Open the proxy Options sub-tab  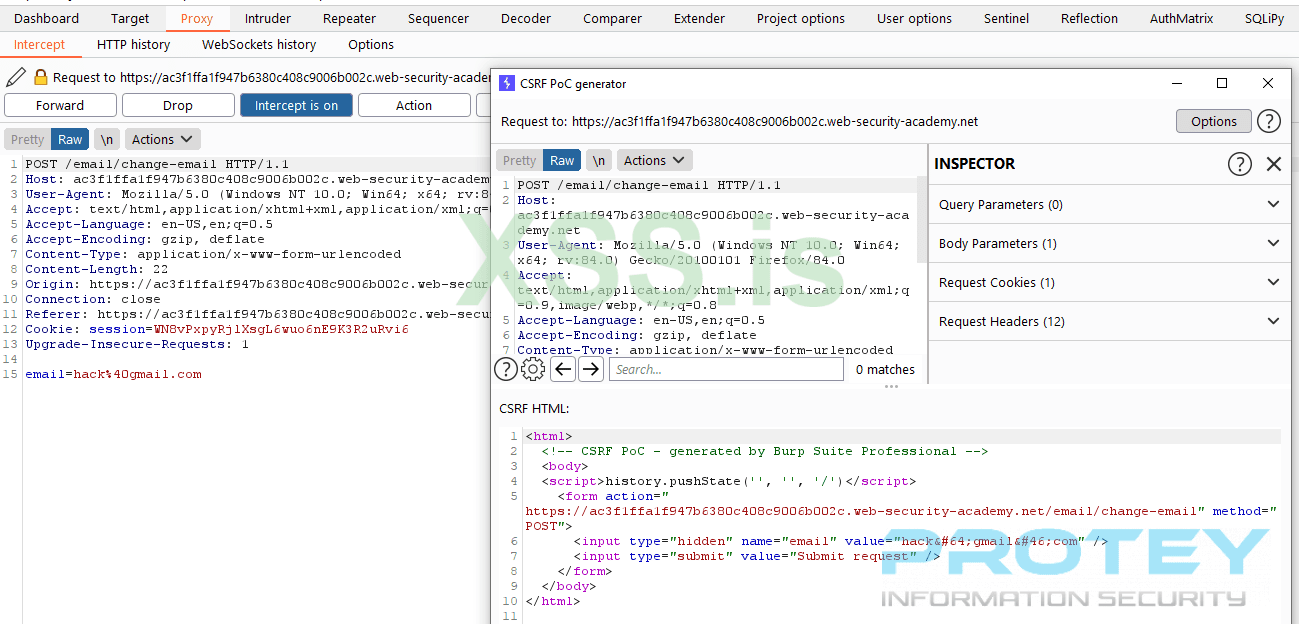point(371,44)
